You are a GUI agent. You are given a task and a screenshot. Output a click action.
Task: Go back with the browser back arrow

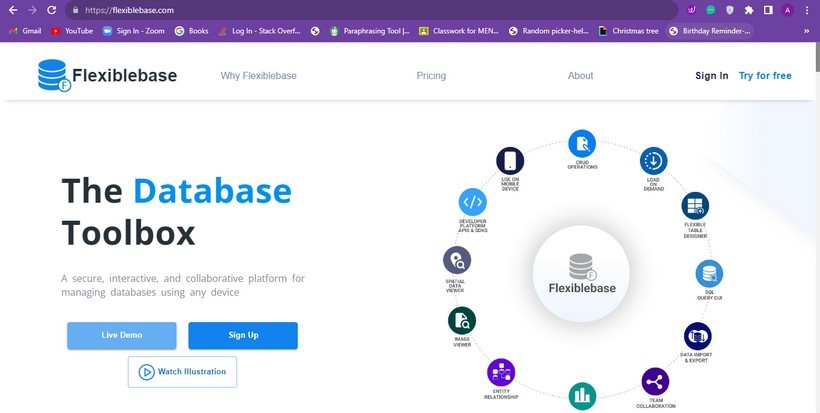pos(13,10)
